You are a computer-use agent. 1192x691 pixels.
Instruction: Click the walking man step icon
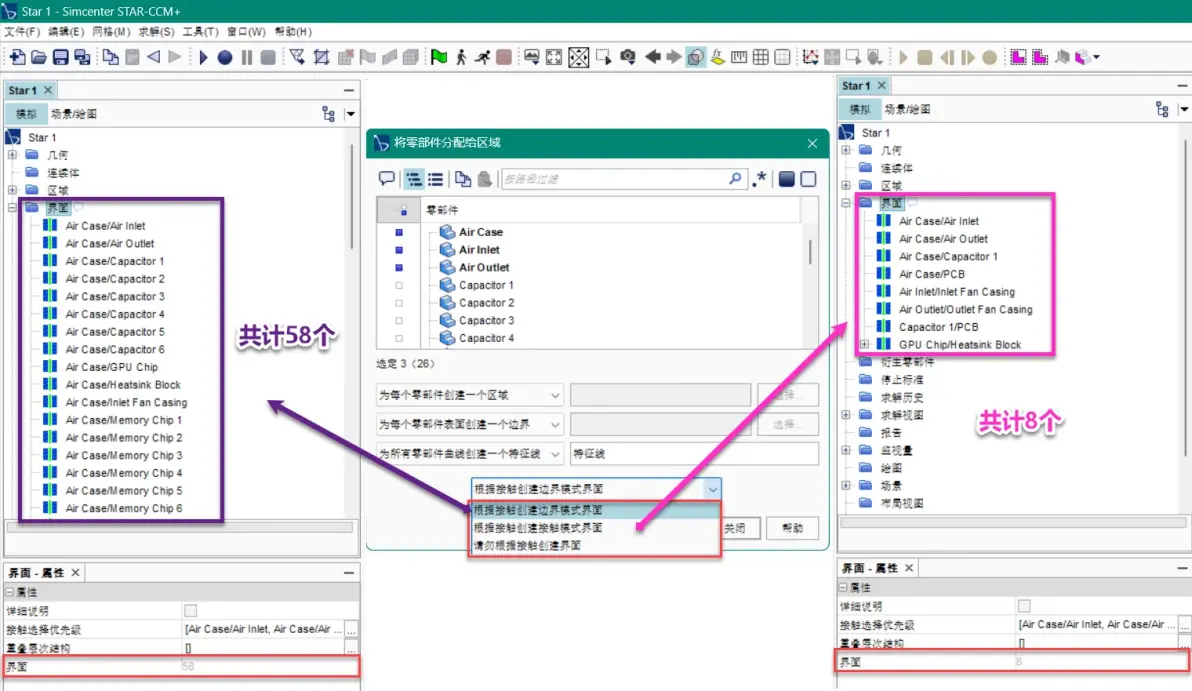[x=461, y=57]
